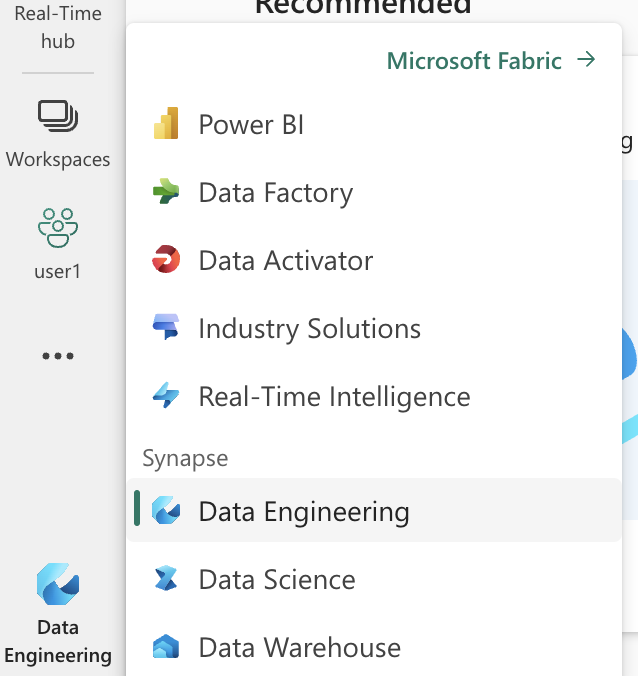Select Industry Solutions entry

[374, 328]
